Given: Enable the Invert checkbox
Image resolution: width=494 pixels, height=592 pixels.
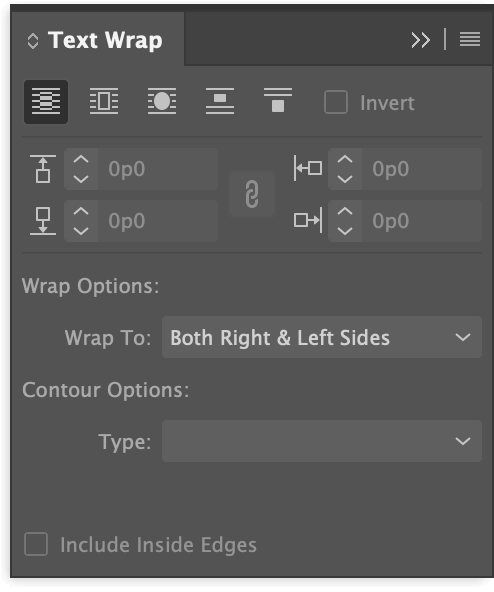Looking at the screenshot, I should point(336,102).
